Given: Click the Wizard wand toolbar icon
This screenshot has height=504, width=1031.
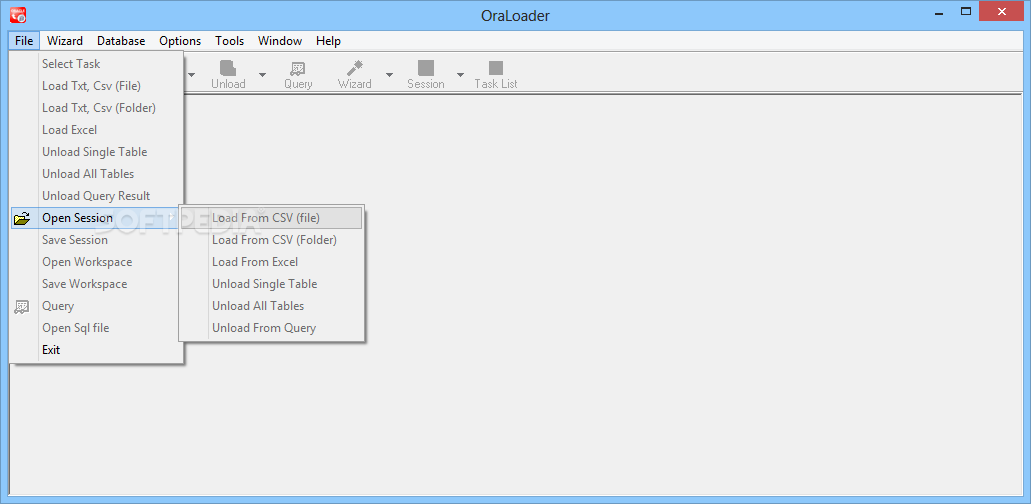Looking at the screenshot, I should pos(355,68).
